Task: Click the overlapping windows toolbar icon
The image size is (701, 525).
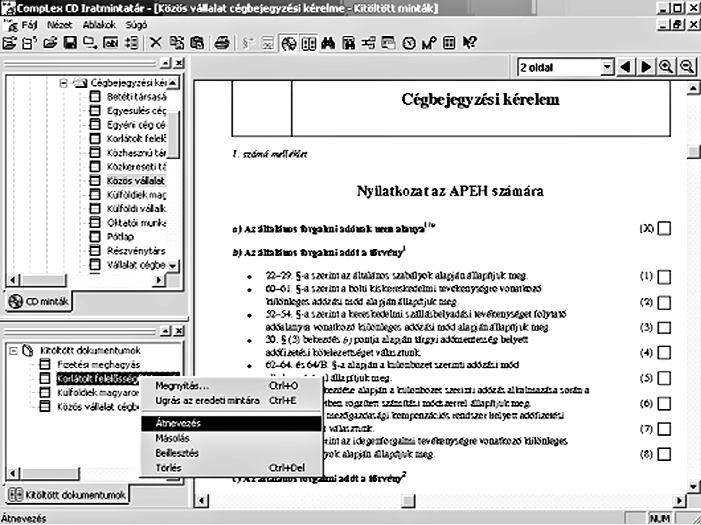Action: 389,43
